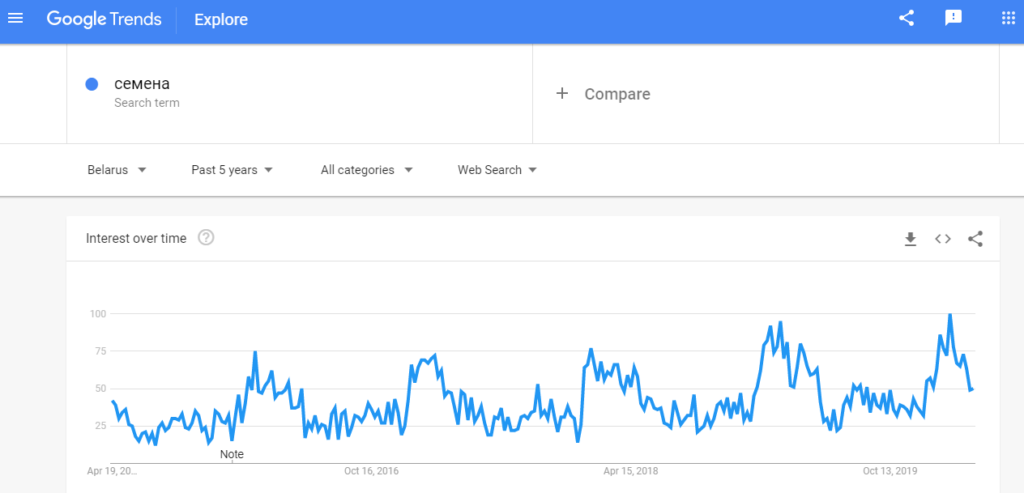
Task: Click the chart peak at 100
Action: point(950,315)
